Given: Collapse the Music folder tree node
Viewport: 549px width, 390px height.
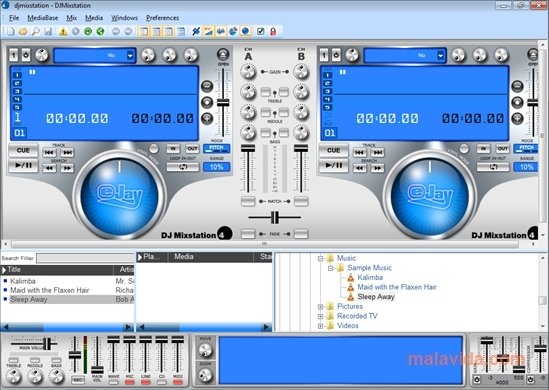Looking at the screenshot, I should point(320,259).
